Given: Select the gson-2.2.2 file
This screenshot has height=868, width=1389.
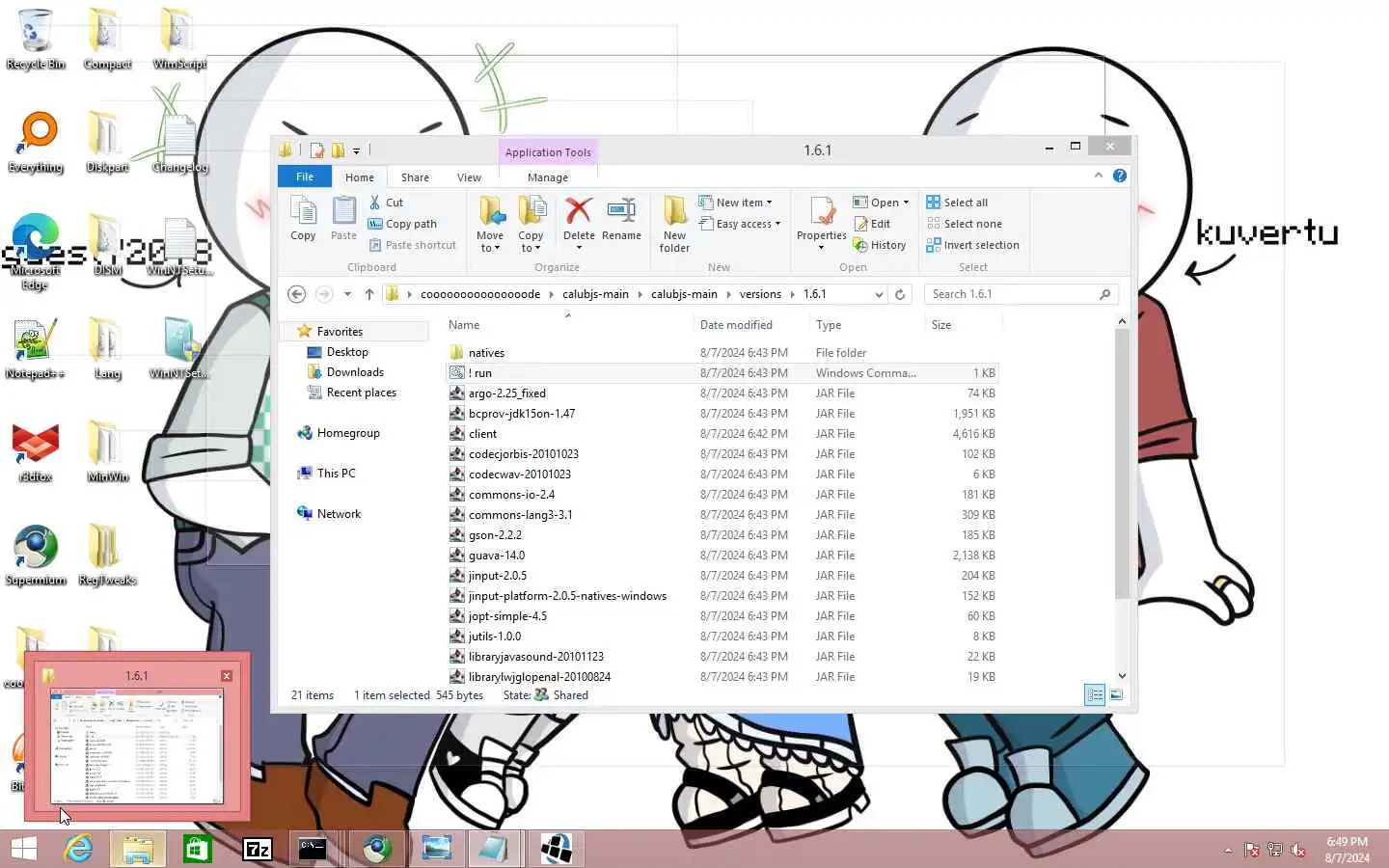Looking at the screenshot, I should (x=722, y=535).
